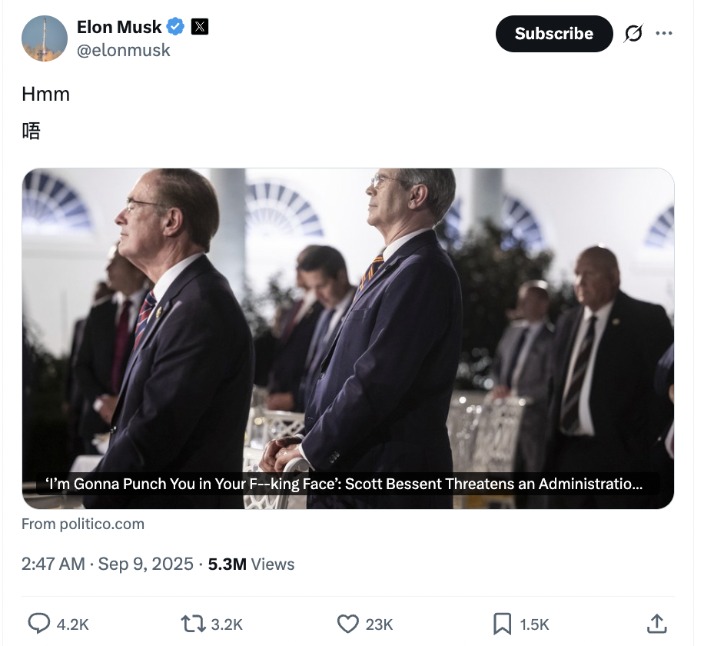View the 5.3M Views analytics
The image size is (704, 646).
click(251, 564)
